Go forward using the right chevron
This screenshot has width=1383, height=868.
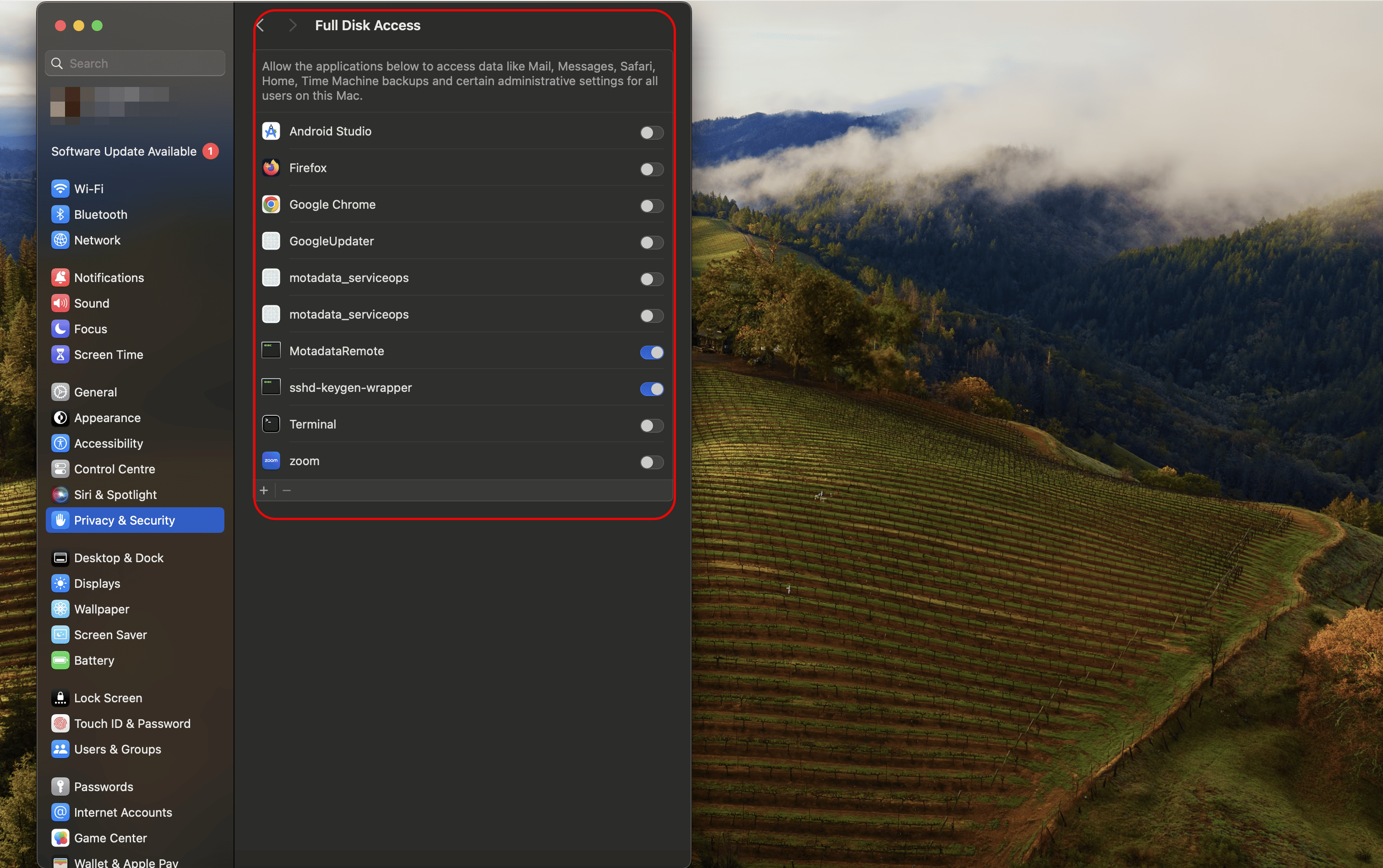[293, 25]
